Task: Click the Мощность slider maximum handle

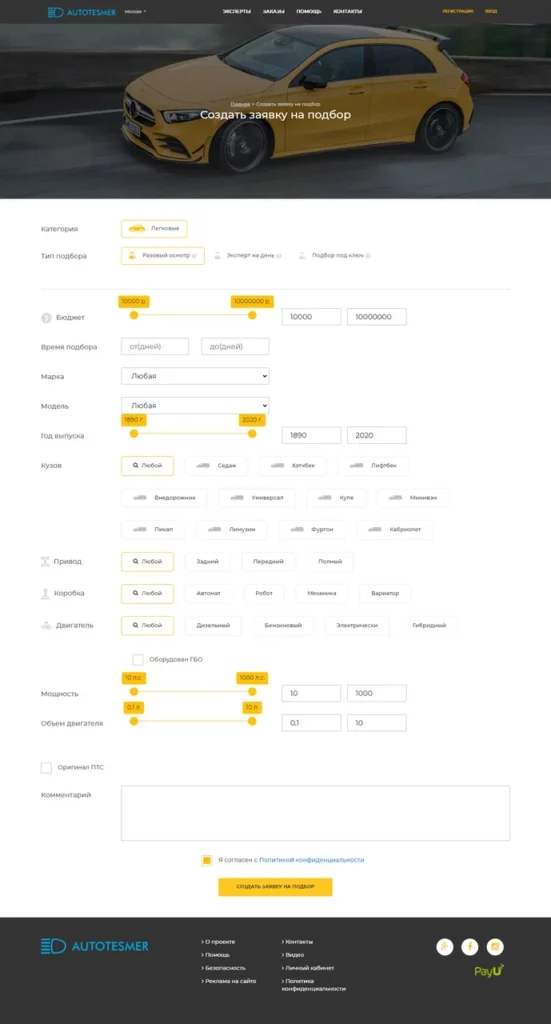Action: [252, 692]
